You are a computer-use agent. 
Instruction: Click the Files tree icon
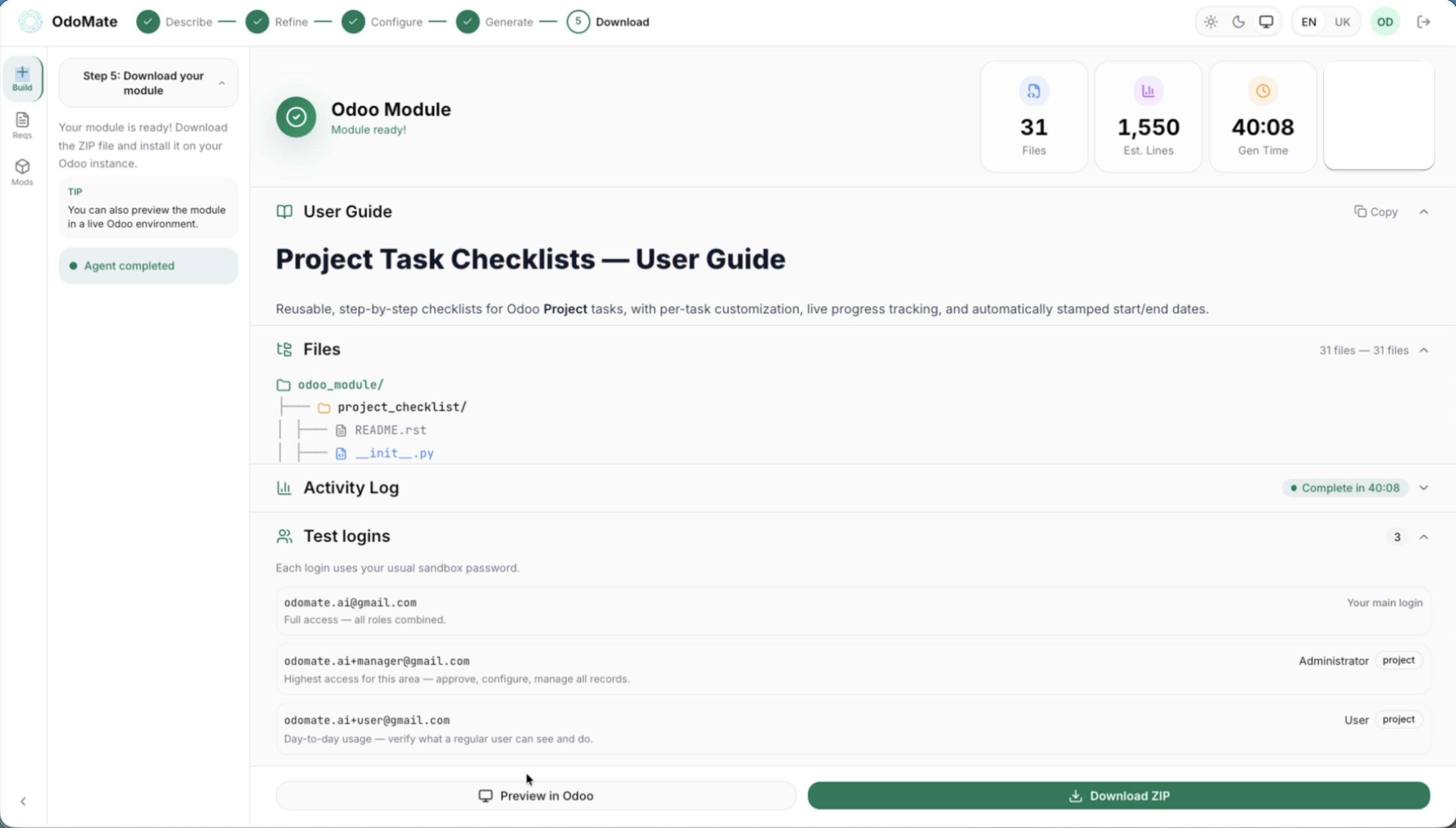pos(284,349)
